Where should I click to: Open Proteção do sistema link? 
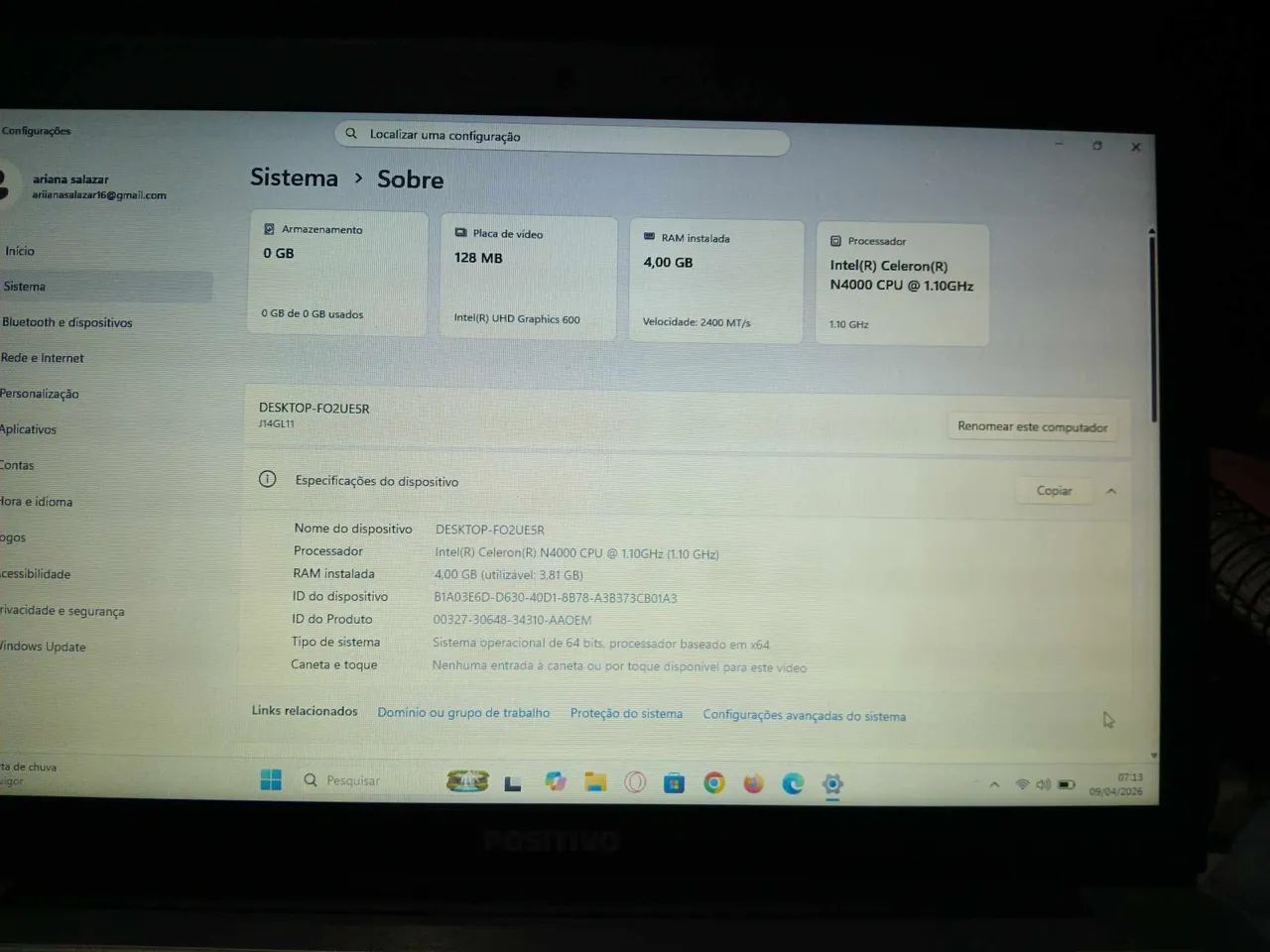click(x=626, y=714)
